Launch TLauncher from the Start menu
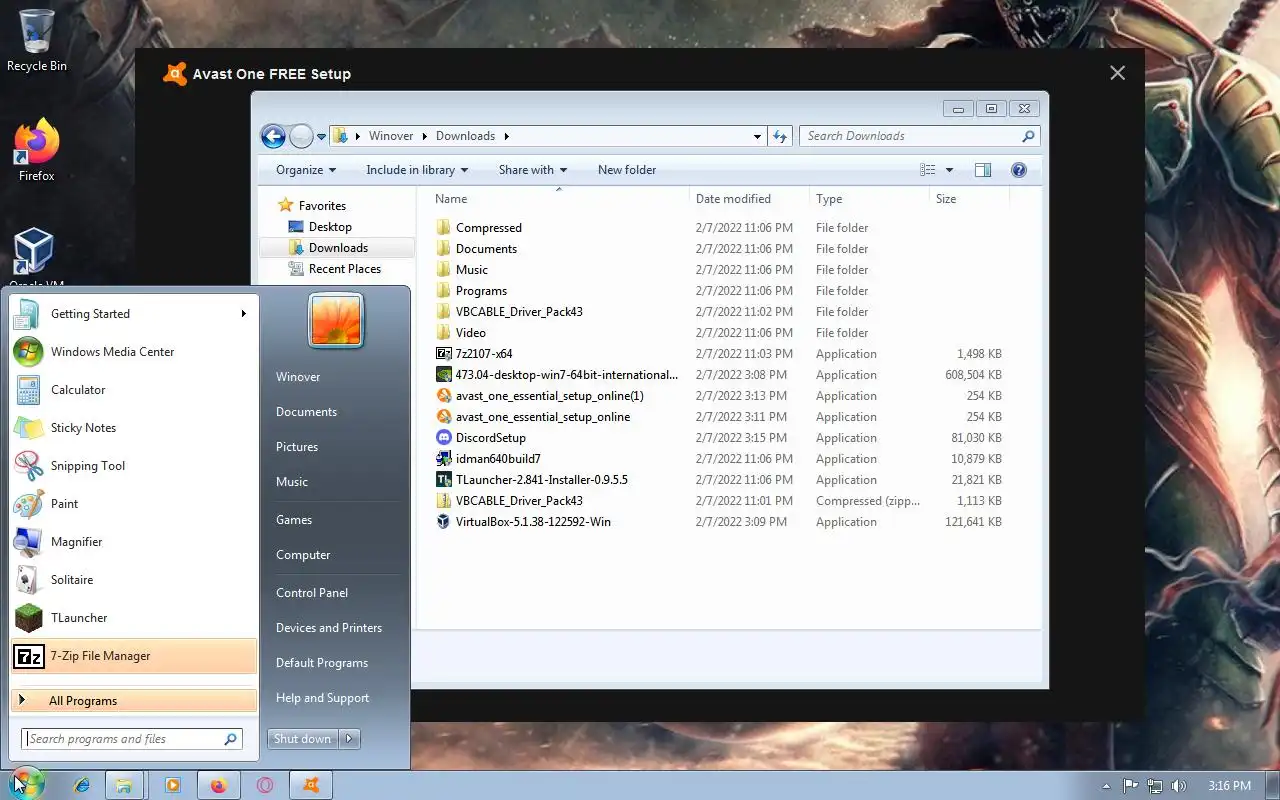 click(x=133, y=618)
